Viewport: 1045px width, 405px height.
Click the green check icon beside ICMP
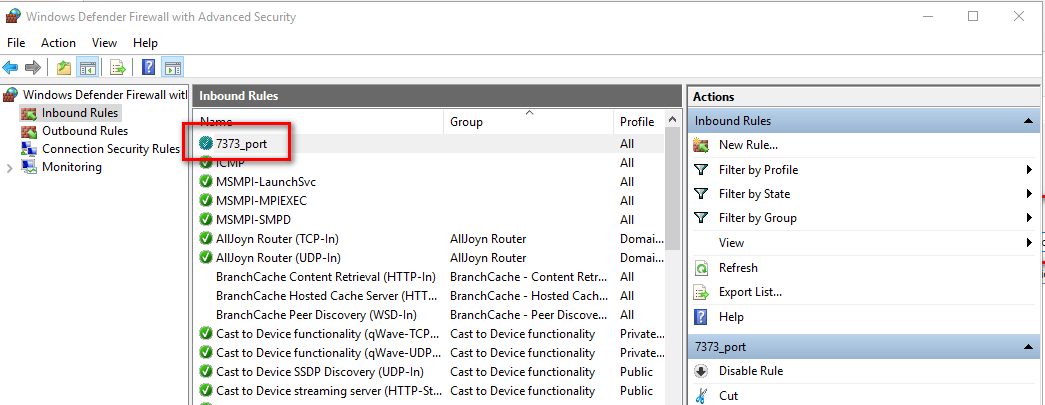tap(205, 163)
